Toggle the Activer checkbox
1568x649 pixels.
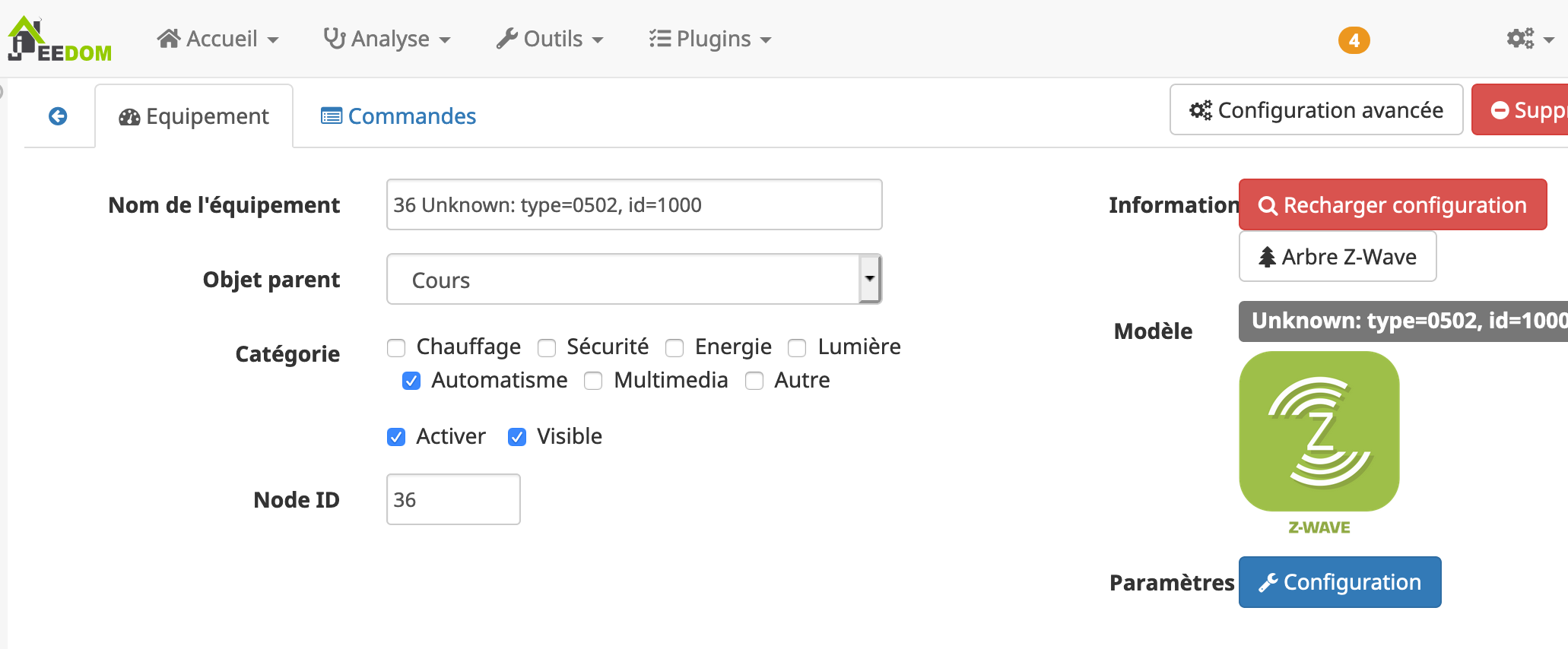[396, 437]
